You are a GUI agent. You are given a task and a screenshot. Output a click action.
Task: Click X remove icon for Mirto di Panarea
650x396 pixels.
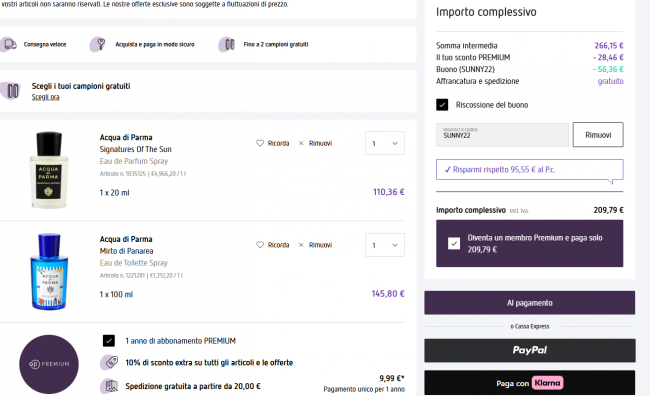[x=301, y=245]
